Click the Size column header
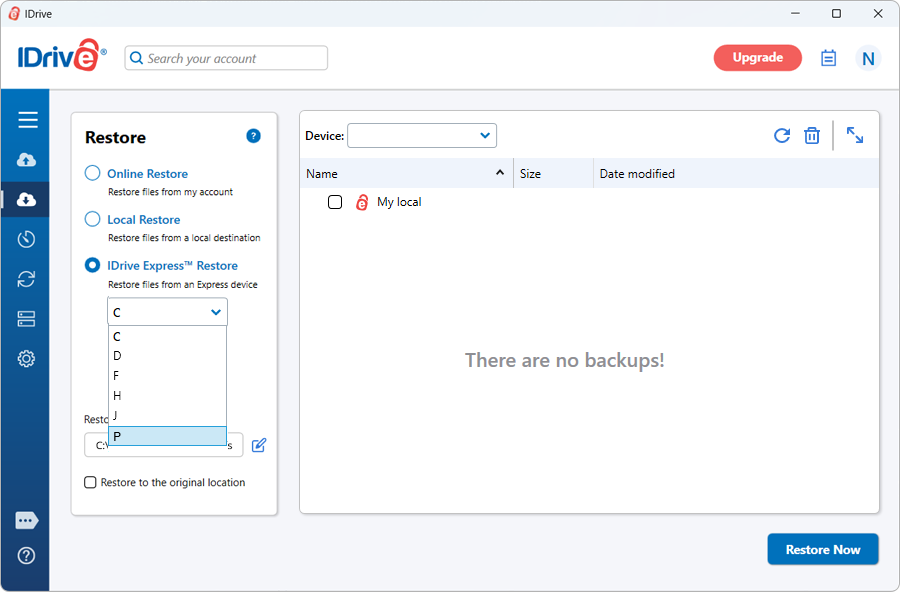 [x=553, y=173]
